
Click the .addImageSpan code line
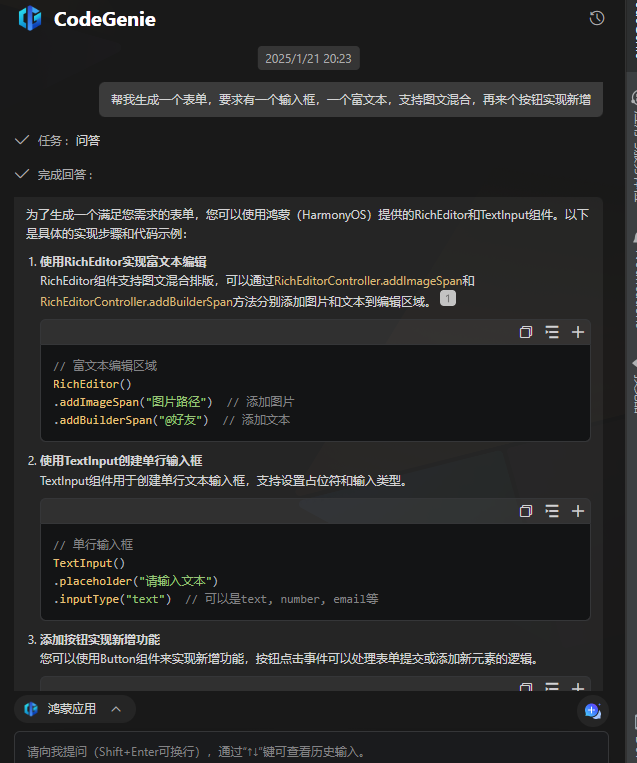(x=173, y=402)
